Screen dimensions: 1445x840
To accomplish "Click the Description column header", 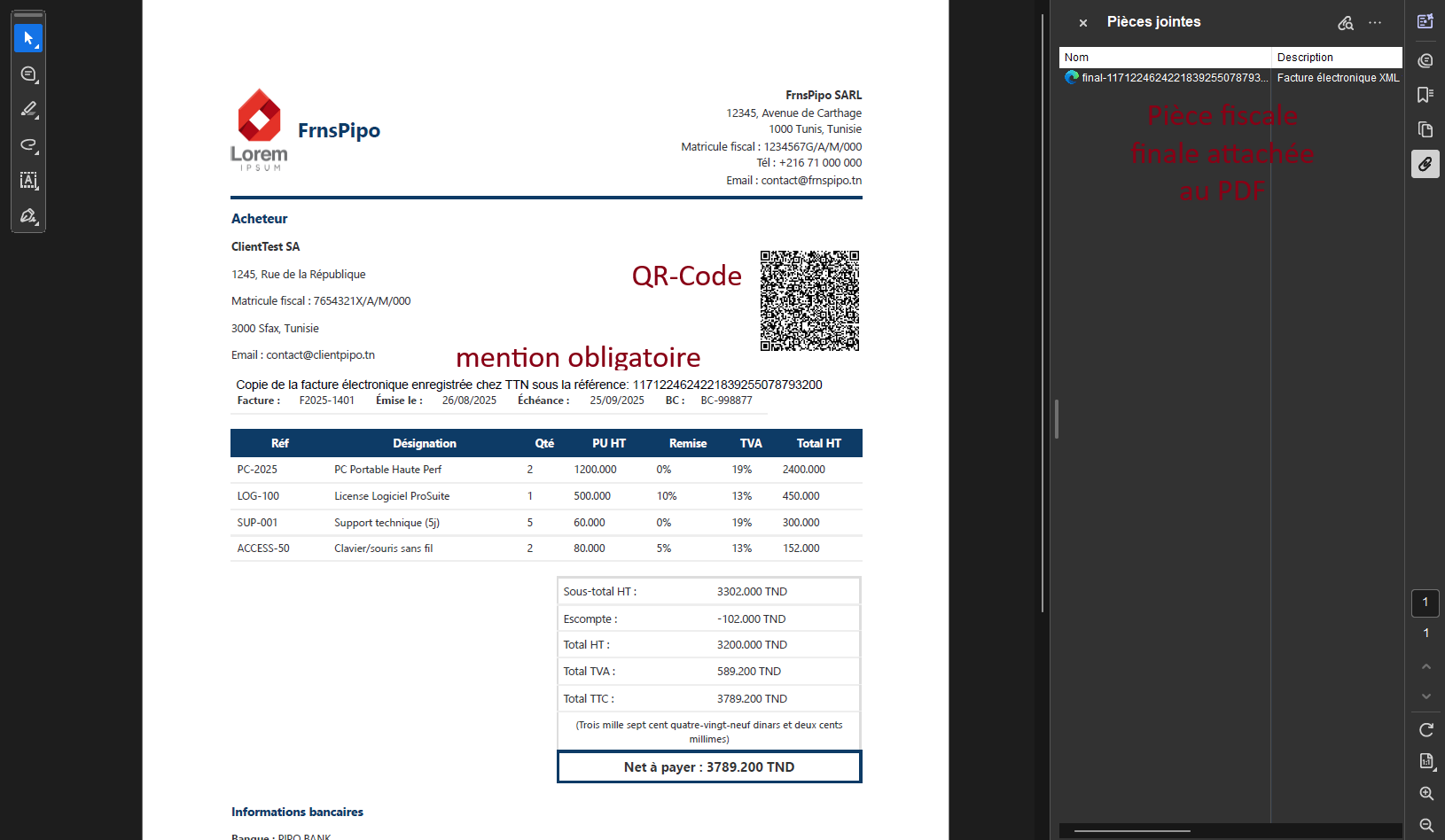I will click(1336, 58).
